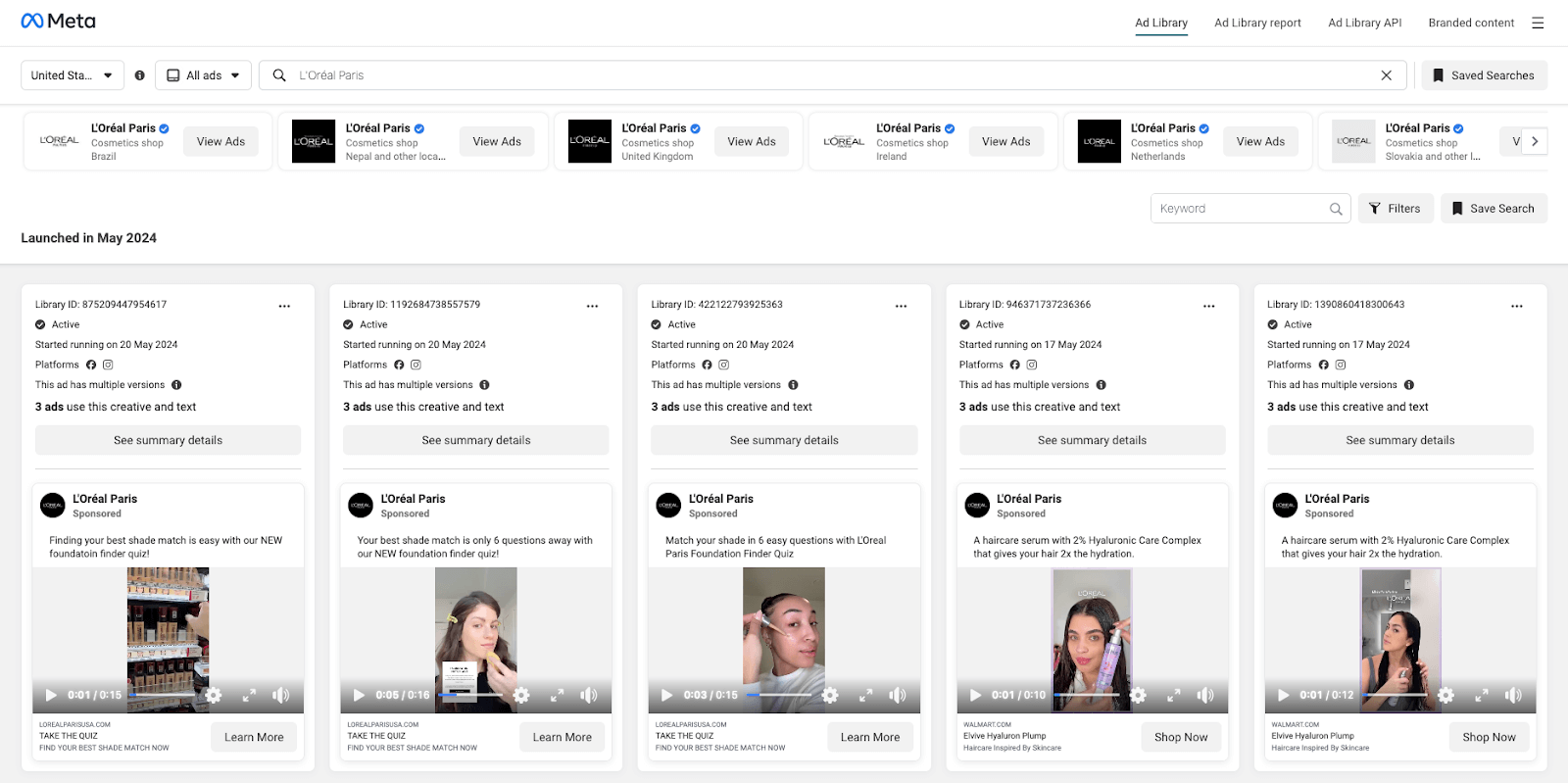Expand summary details for ad 946371737236366
This screenshot has height=783, width=1568.
point(1092,440)
